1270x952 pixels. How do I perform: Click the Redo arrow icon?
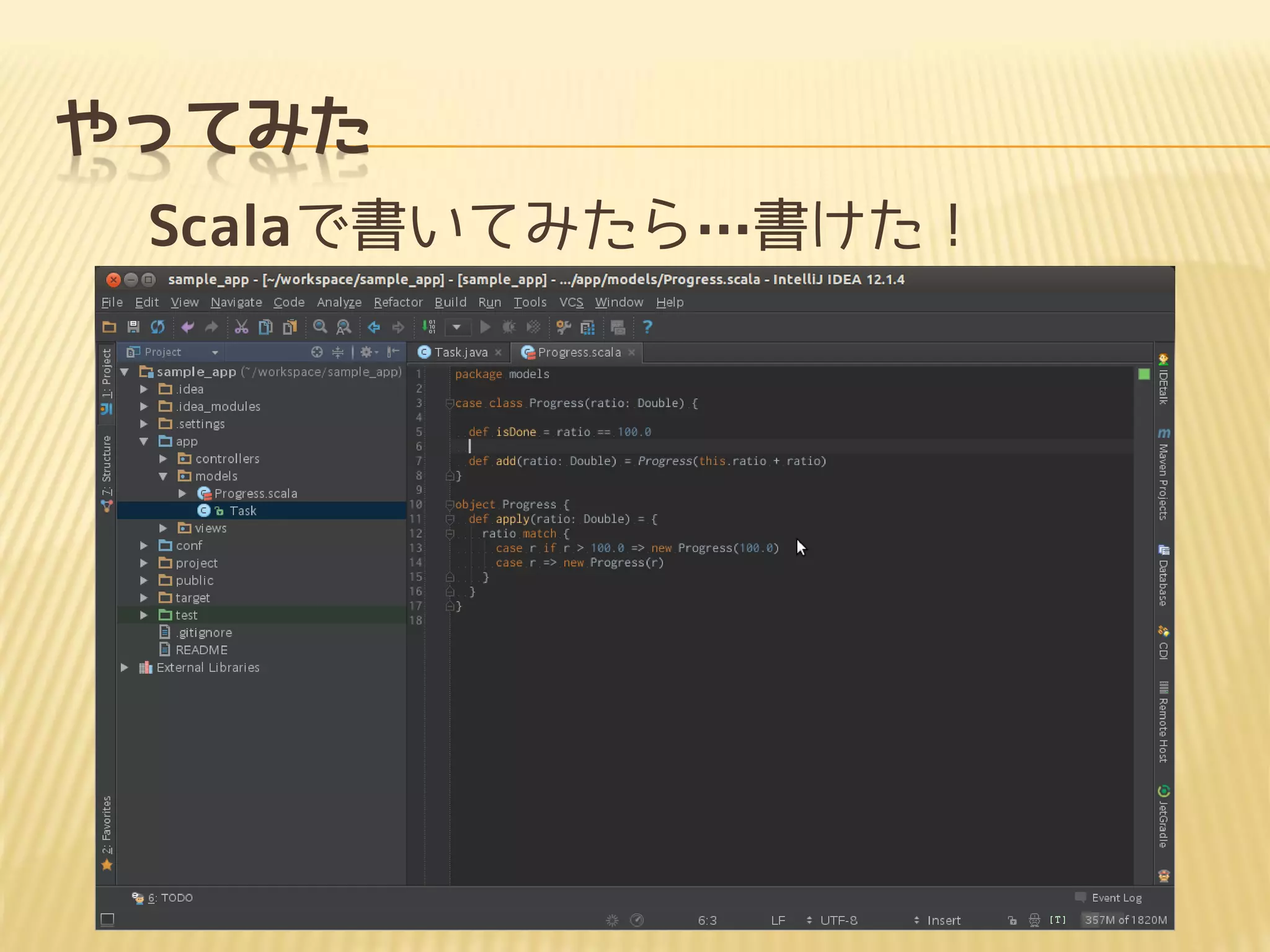coord(212,327)
